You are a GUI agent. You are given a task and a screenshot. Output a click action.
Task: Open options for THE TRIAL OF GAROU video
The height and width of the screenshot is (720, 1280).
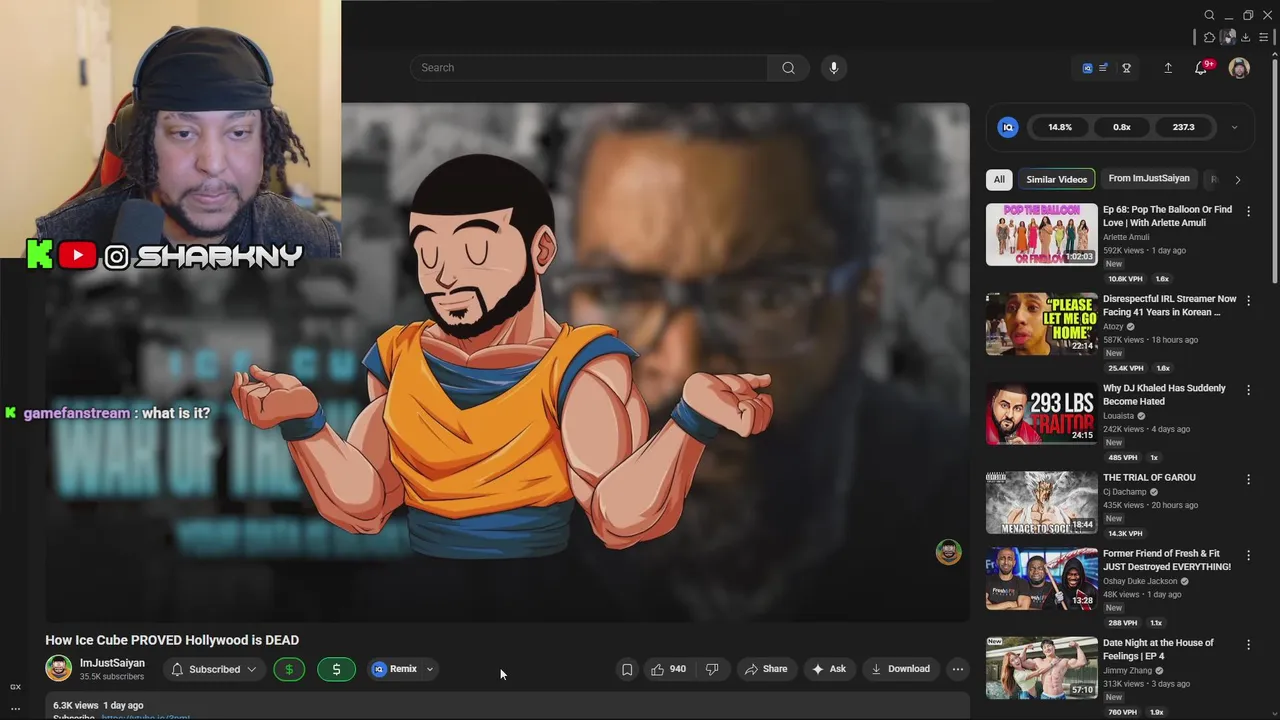tap(1248, 479)
